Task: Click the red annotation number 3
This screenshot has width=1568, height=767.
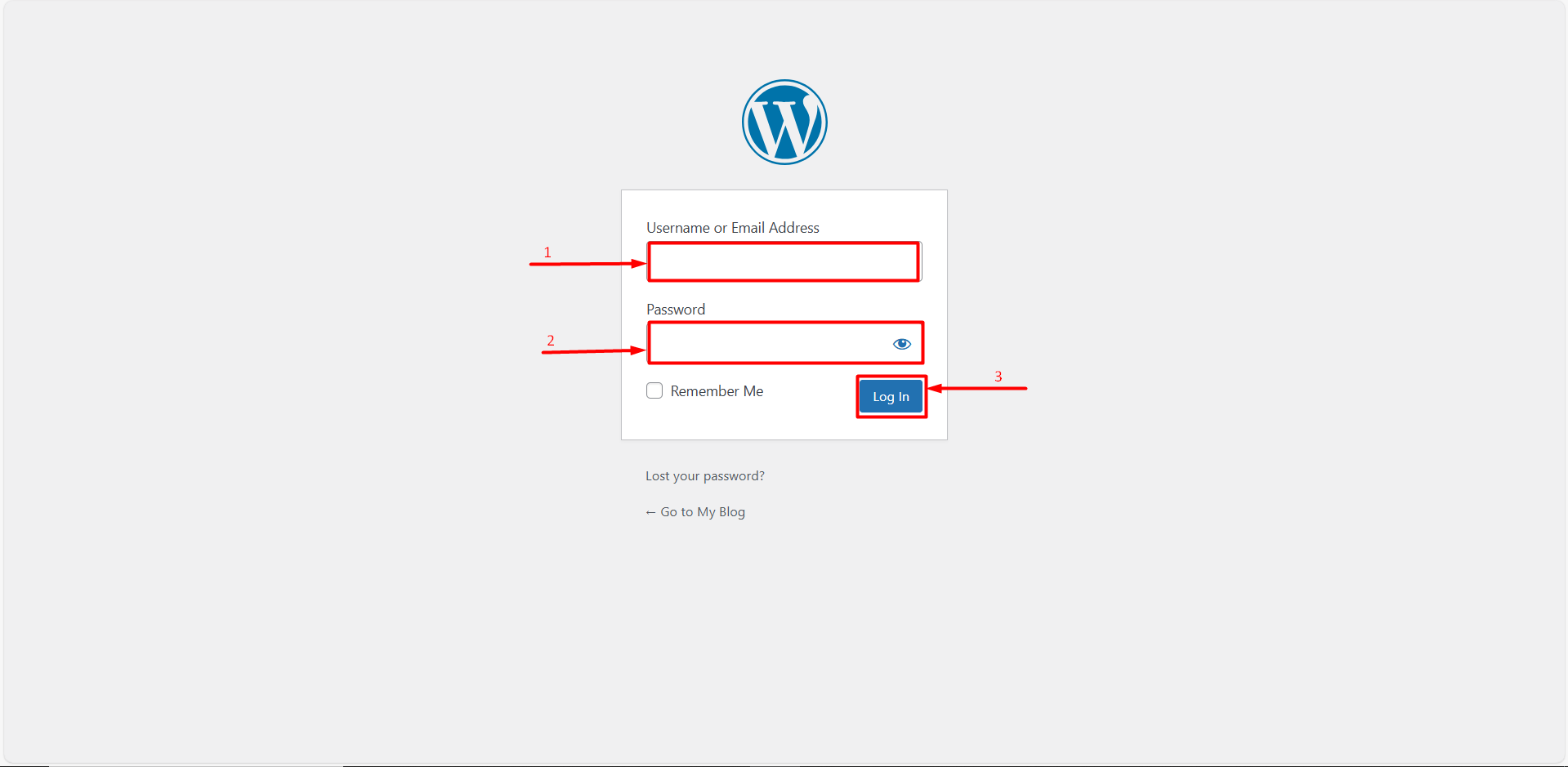Action: pos(998,377)
